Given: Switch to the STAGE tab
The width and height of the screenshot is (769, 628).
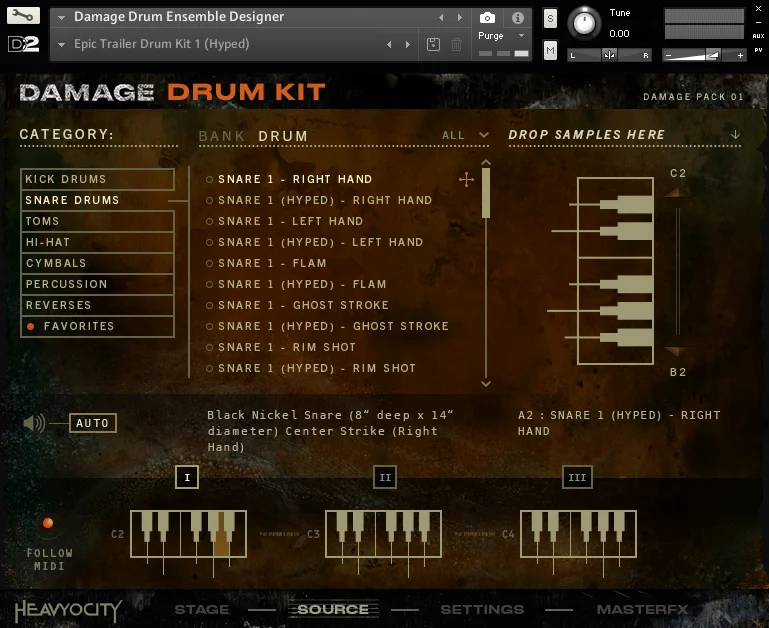Looking at the screenshot, I should point(202,609).
